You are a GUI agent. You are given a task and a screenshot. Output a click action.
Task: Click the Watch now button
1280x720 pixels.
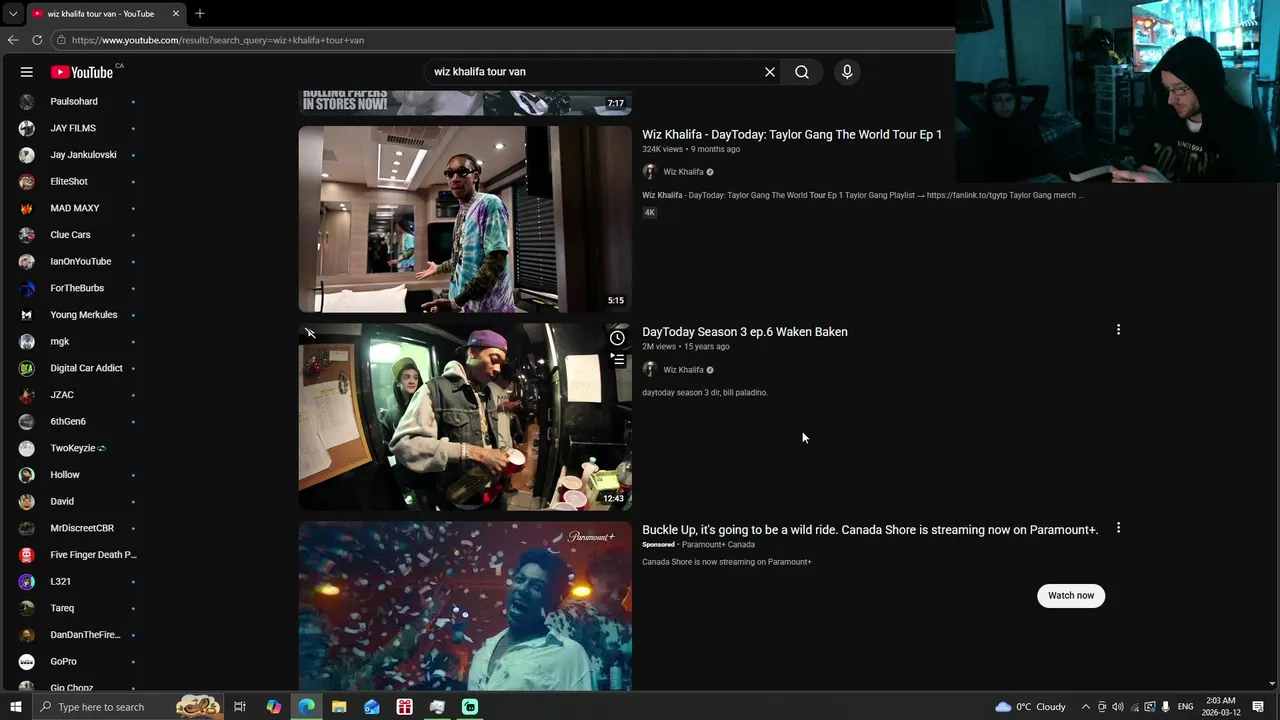pyautogui.click(x=1071, y=595)
